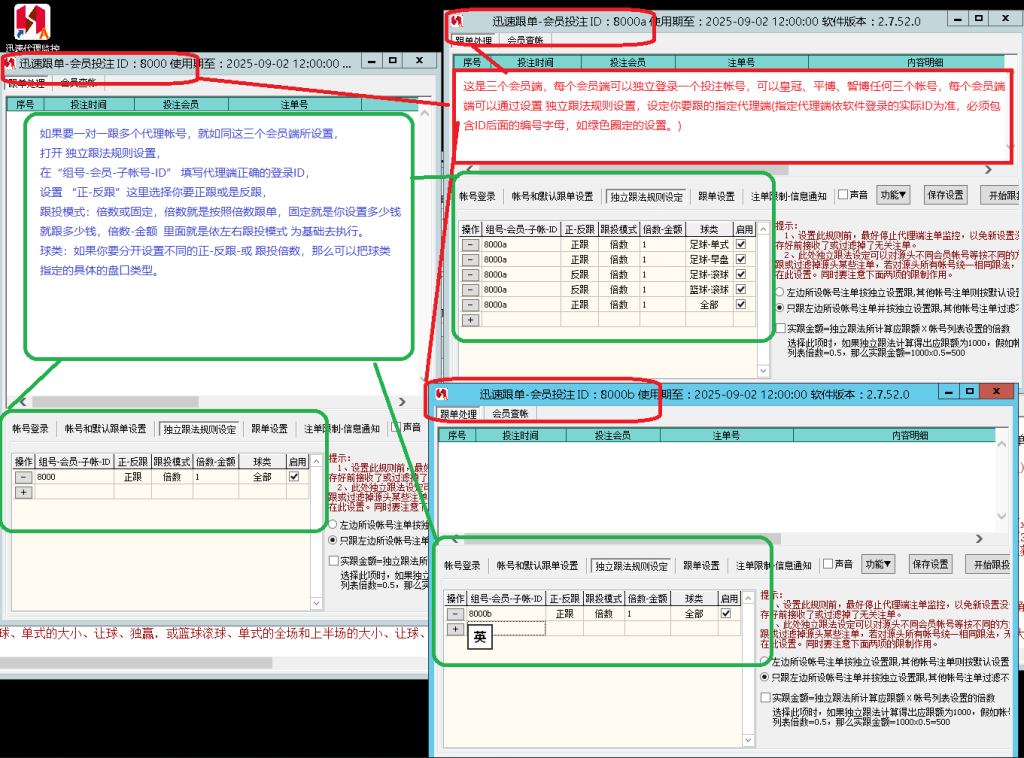Delete the 8000b rule row using the minus button
Screen dimensions: 1024x758
(455, 614)
